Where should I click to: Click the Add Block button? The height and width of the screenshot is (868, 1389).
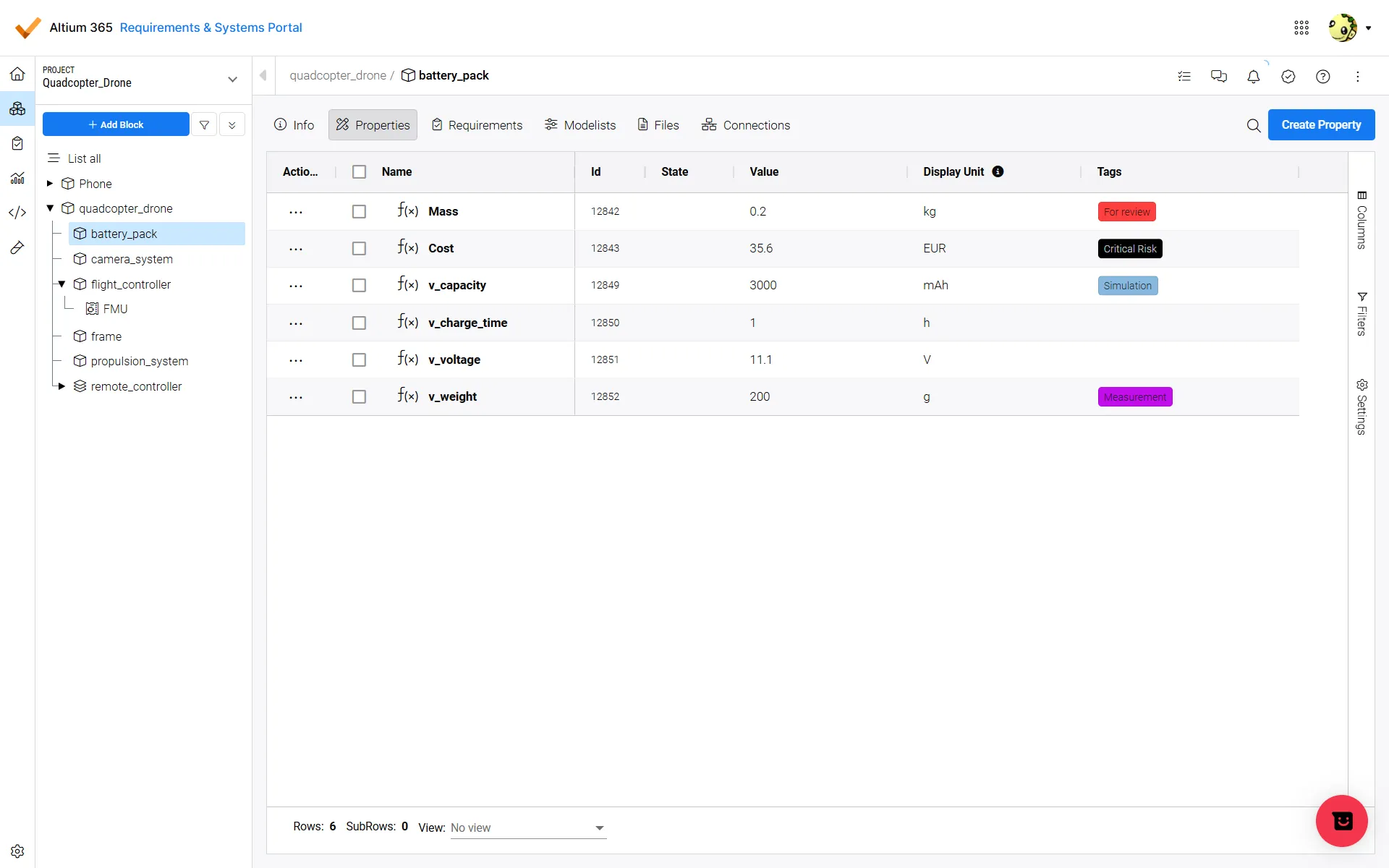coord(116,124)
